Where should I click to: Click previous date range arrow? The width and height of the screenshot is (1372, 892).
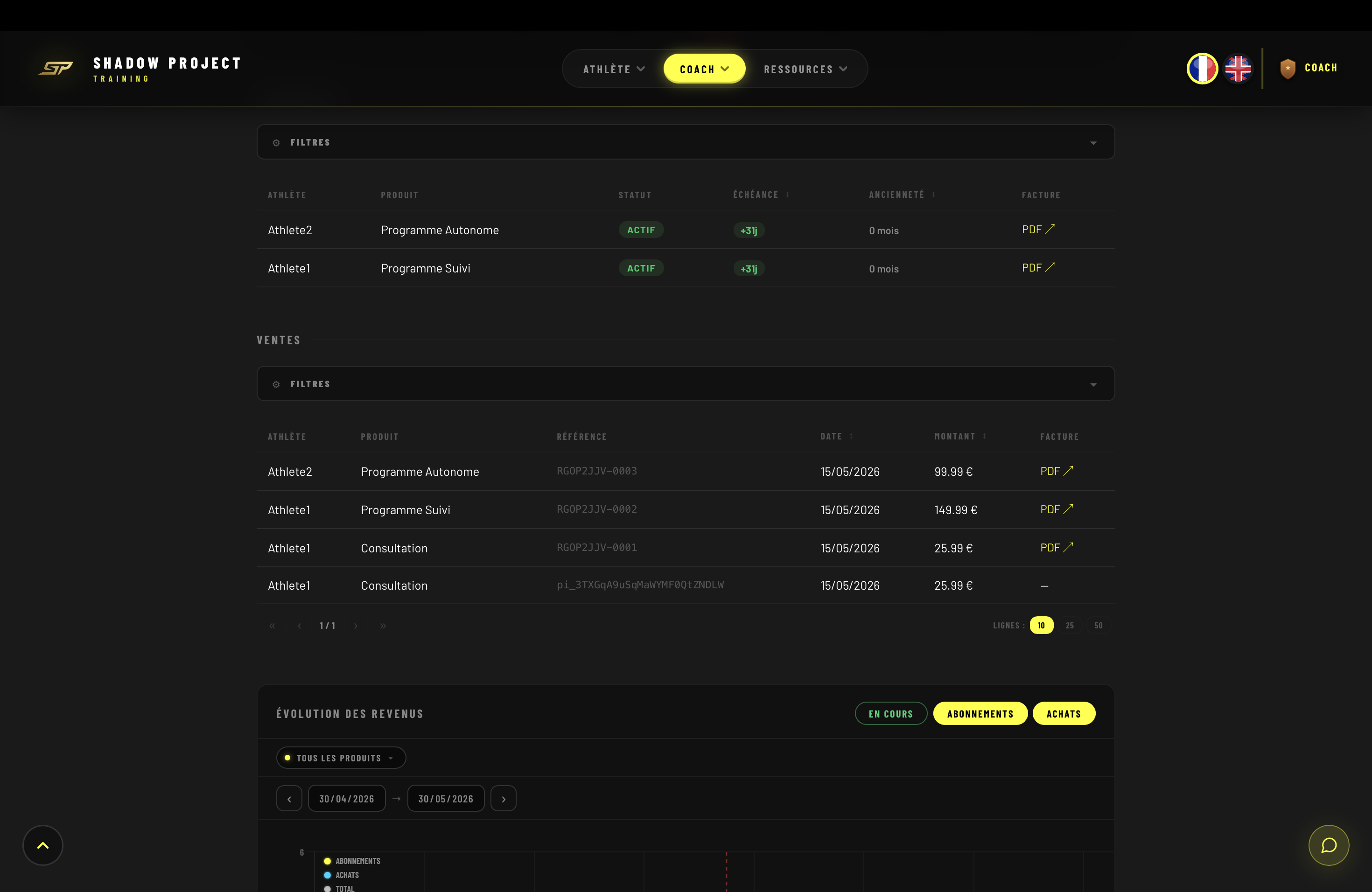[x=289, y=799]
